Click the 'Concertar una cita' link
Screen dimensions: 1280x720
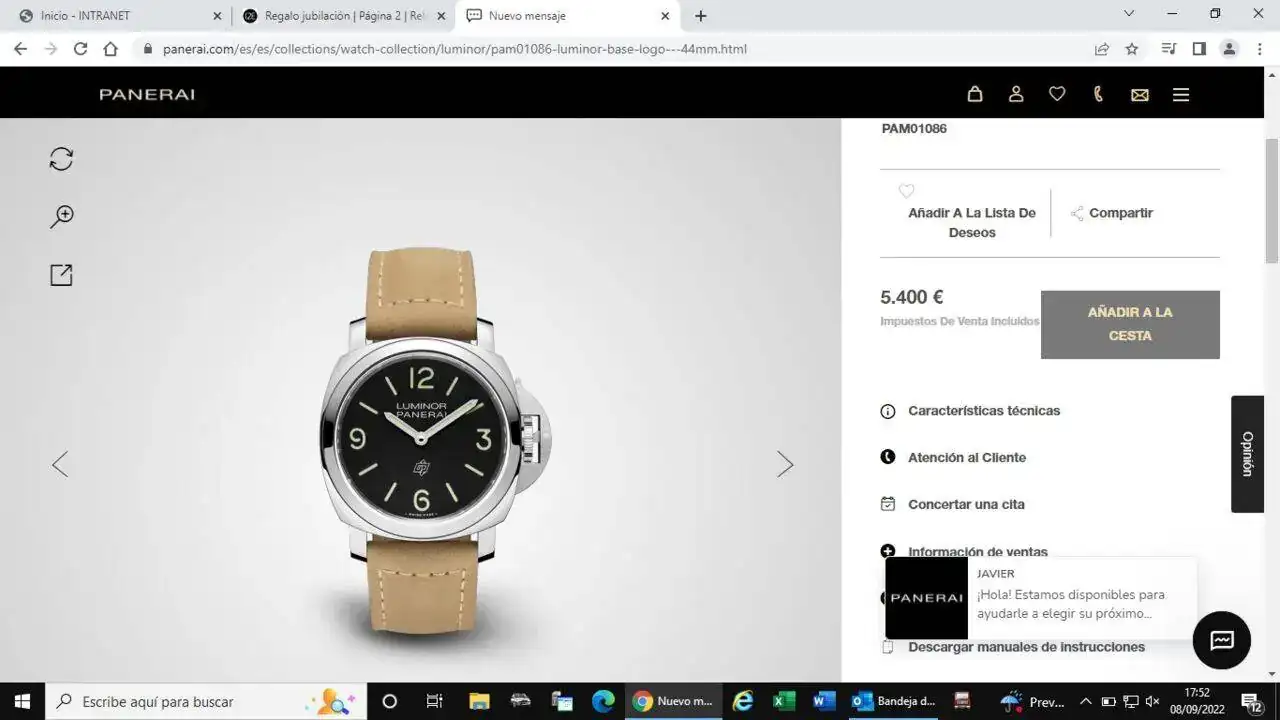point(966,505)
